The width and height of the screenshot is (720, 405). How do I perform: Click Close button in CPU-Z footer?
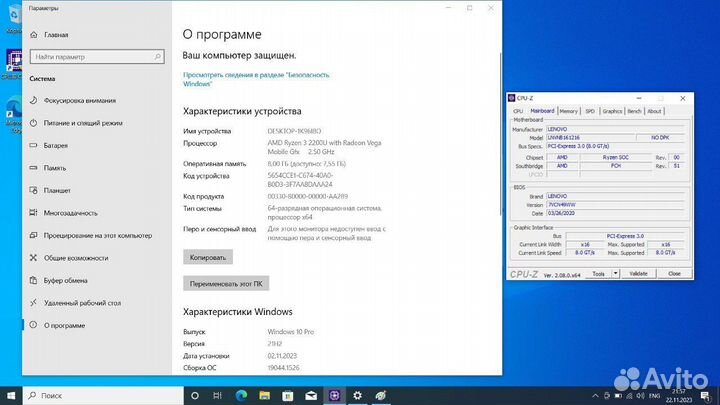coord(674,274)
